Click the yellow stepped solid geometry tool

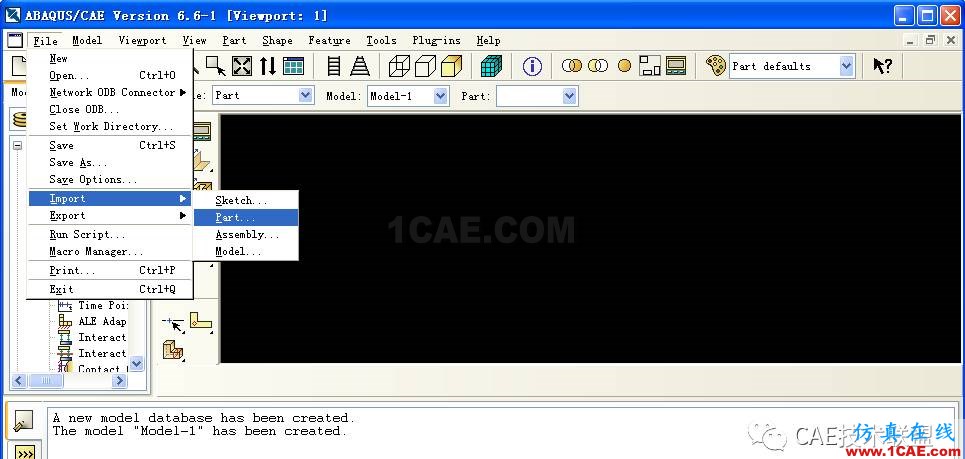[x=173, y=351]
